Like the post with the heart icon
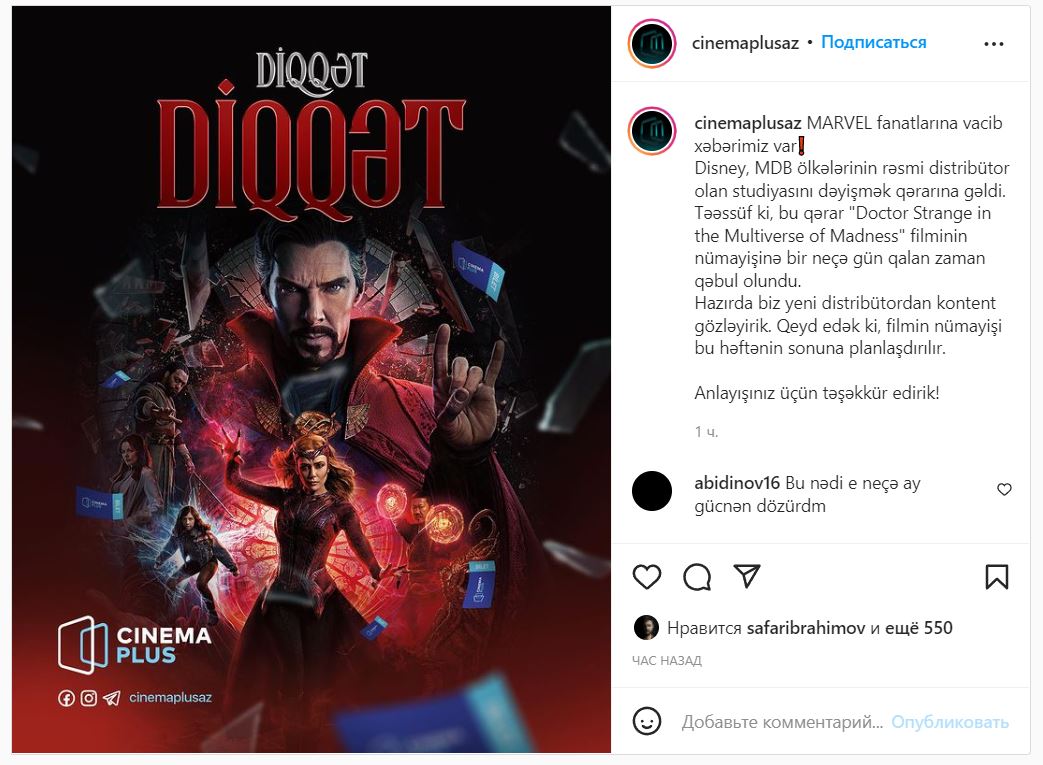The width and height of the screenshot is (1043, 765). click(x=647, y=577)
